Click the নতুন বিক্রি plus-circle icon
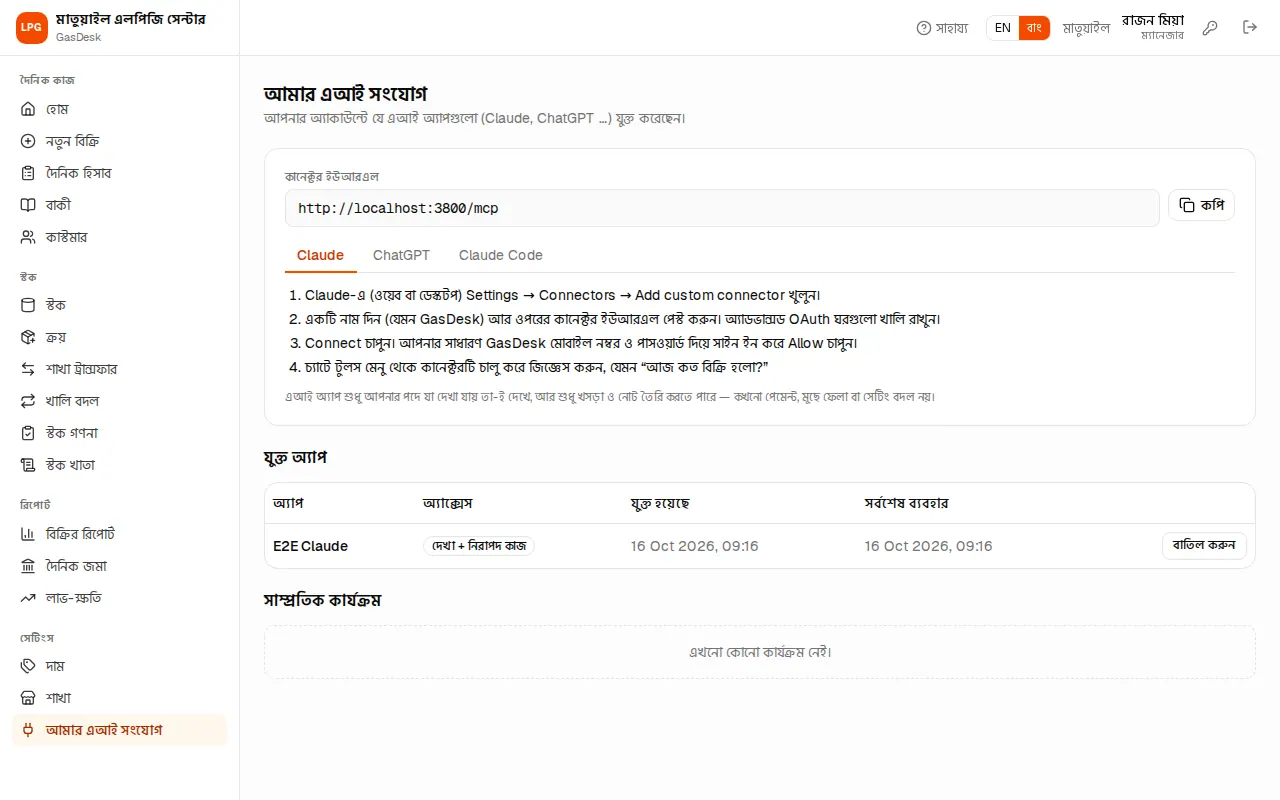 (x=28, y=141)
